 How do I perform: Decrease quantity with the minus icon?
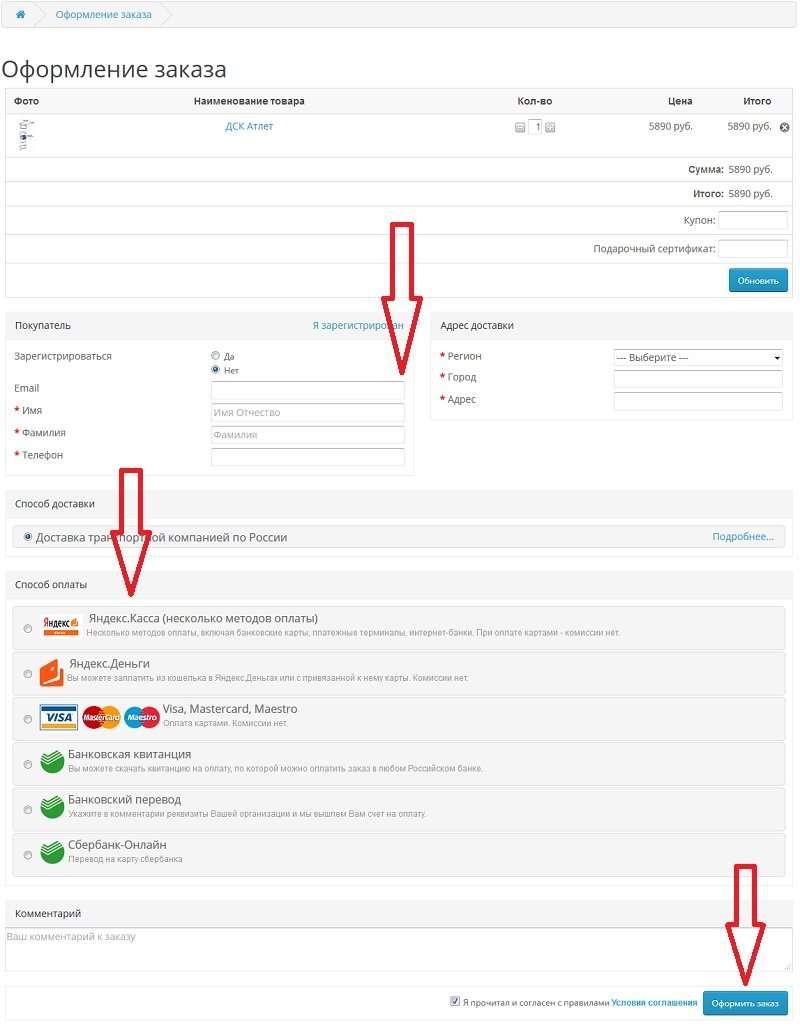pos(520,127)
